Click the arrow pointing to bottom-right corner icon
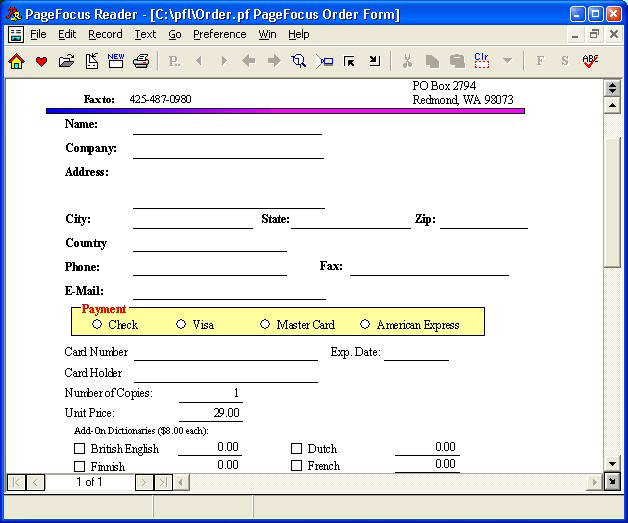This screenshot has height=523, width=628. (x=374, y=61)
